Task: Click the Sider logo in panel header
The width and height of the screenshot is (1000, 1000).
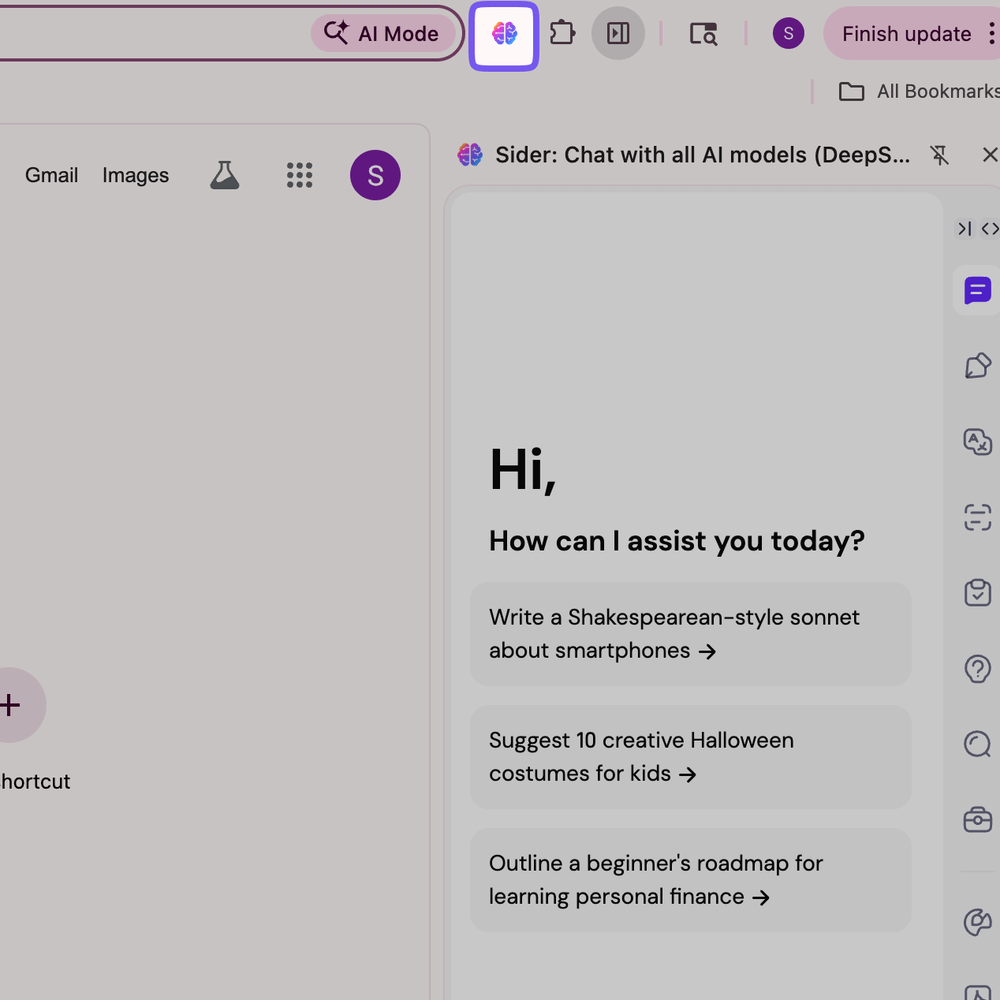Action: pos(470,155)
